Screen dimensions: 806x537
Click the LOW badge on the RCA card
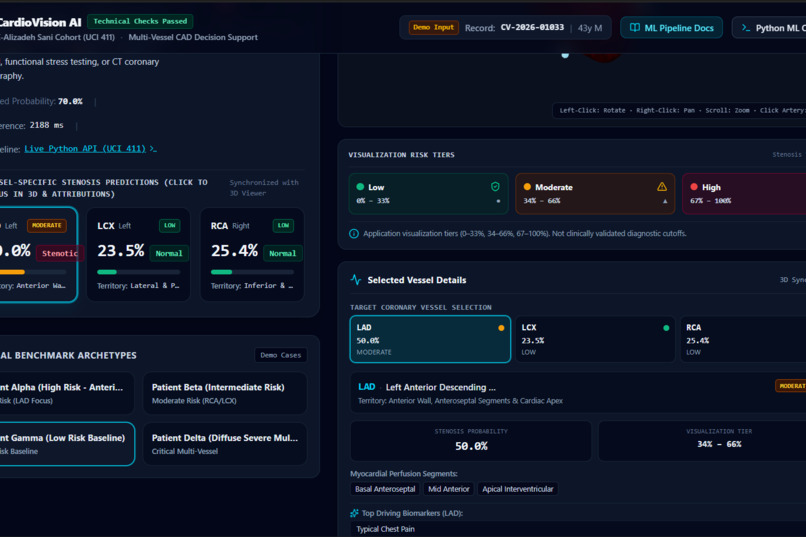[x=283, y=225]
